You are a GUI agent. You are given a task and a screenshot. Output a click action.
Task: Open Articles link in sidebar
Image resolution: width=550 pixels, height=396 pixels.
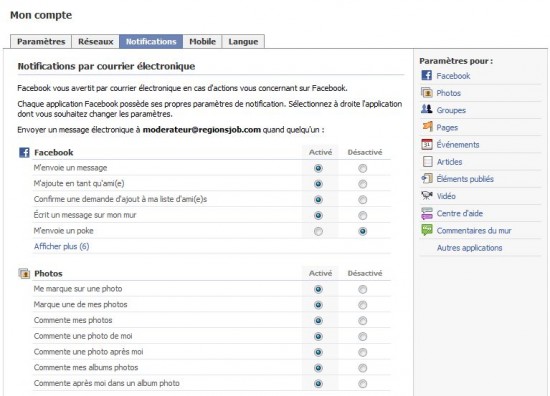click(449, 162)
